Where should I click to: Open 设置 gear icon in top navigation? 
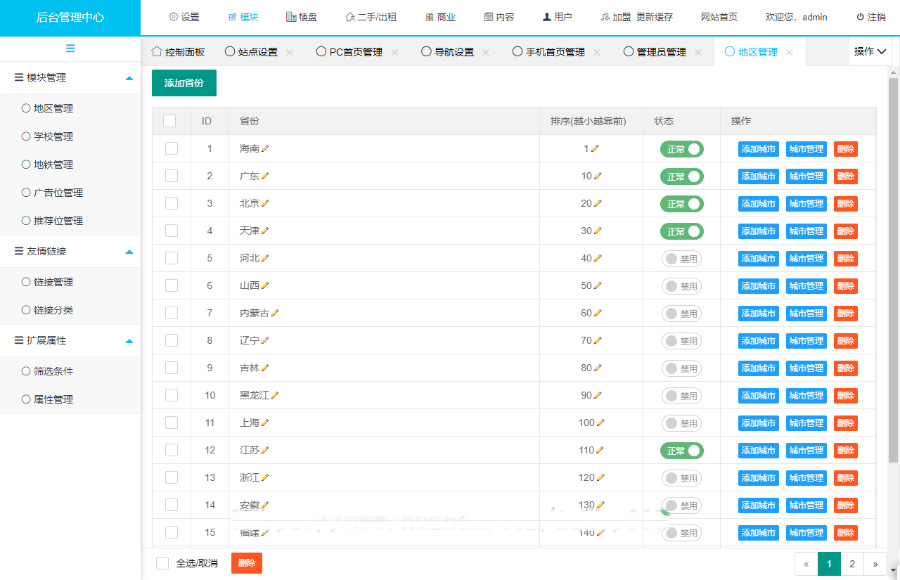point(173,17)
